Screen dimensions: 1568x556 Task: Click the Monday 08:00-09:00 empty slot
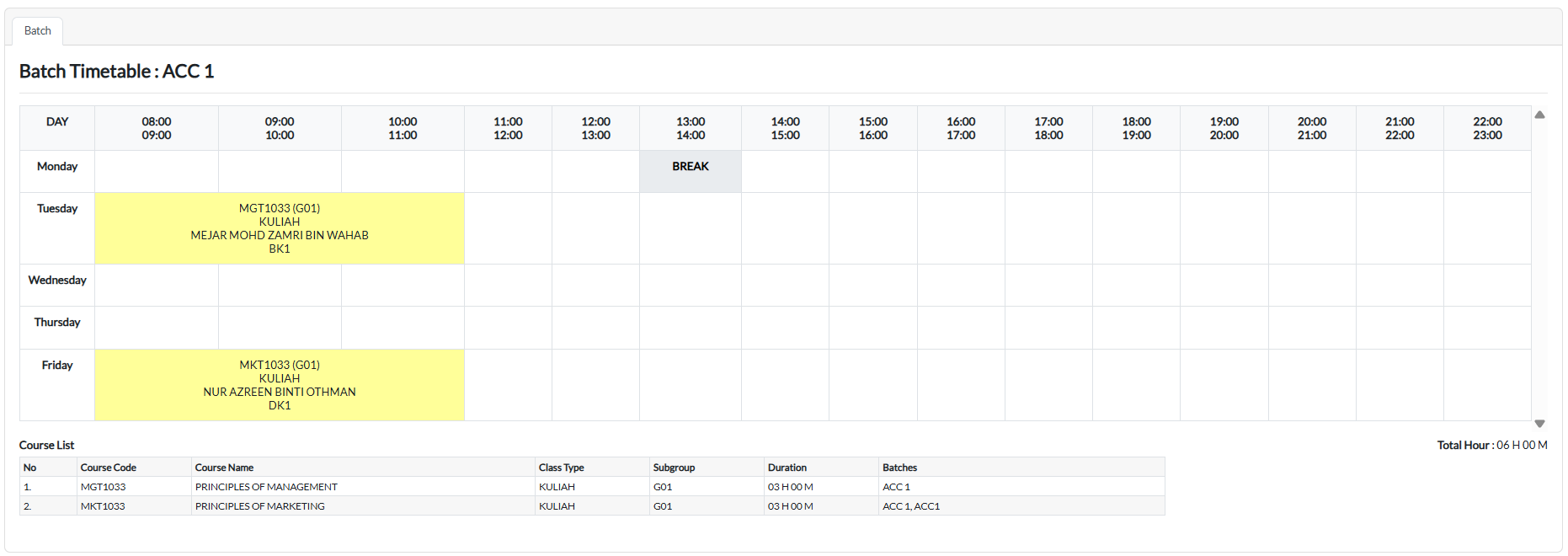[157, 171]
